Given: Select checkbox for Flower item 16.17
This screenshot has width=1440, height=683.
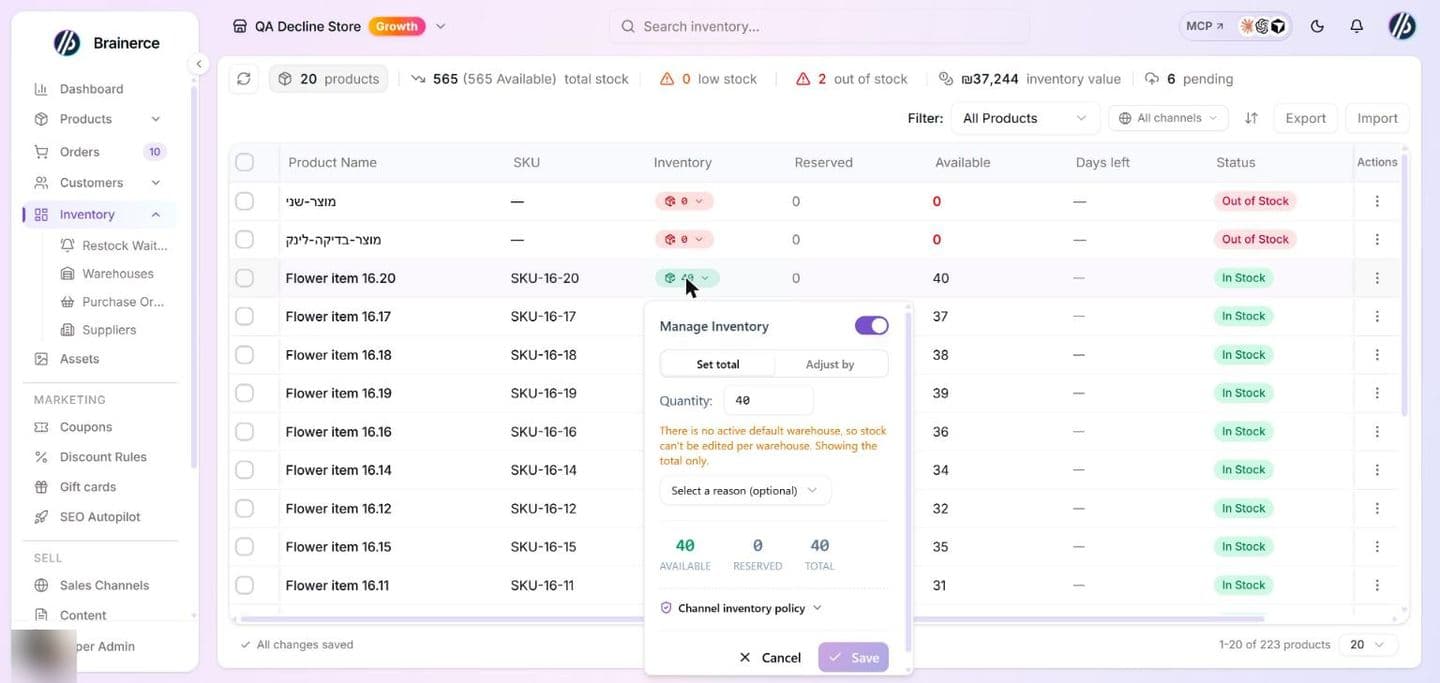Looking at the screenshot, I should click(x=245, y=316).
